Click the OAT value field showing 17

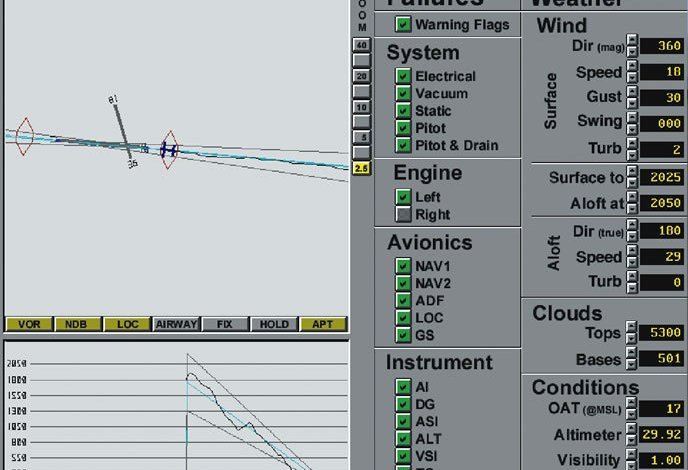click(x=661, y=409)
